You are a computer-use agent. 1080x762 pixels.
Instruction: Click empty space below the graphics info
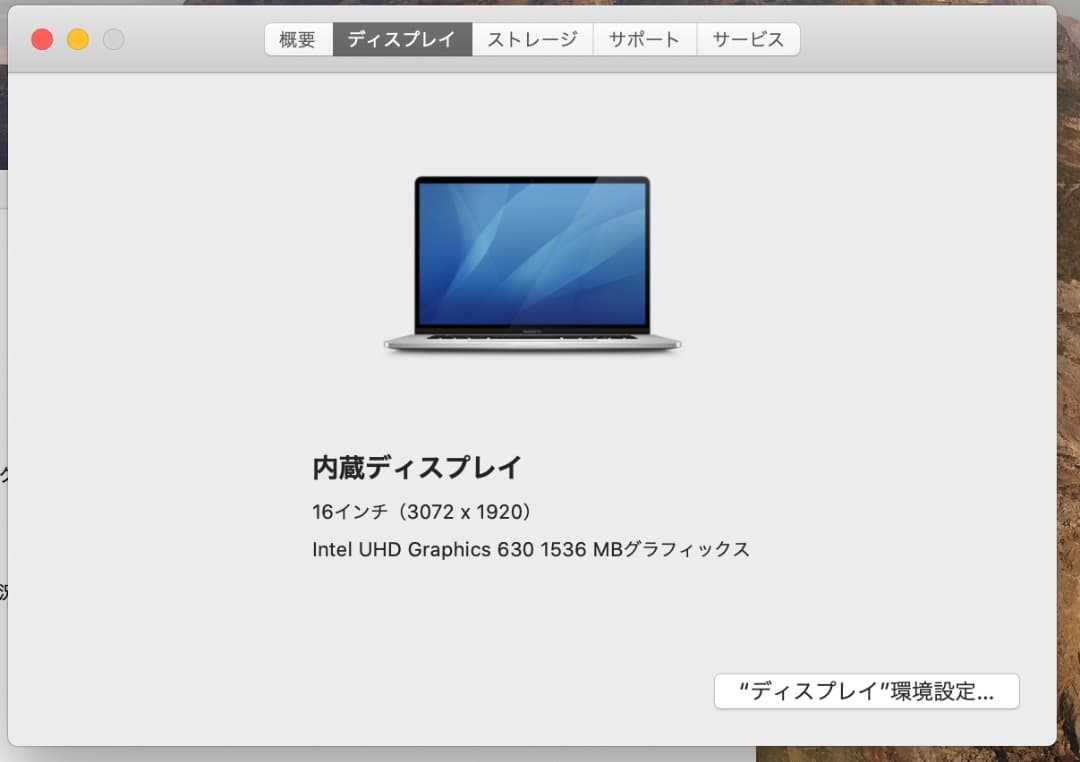point(530,615)
